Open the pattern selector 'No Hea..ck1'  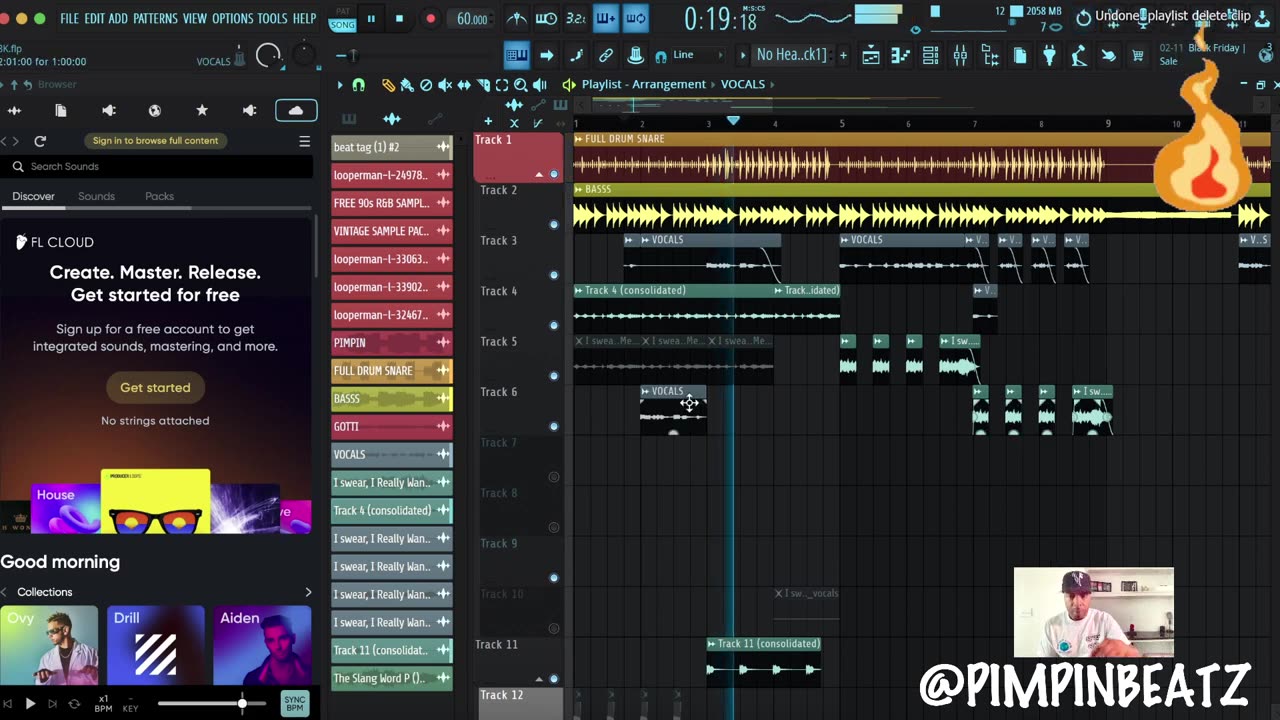[x=791, y=55]
